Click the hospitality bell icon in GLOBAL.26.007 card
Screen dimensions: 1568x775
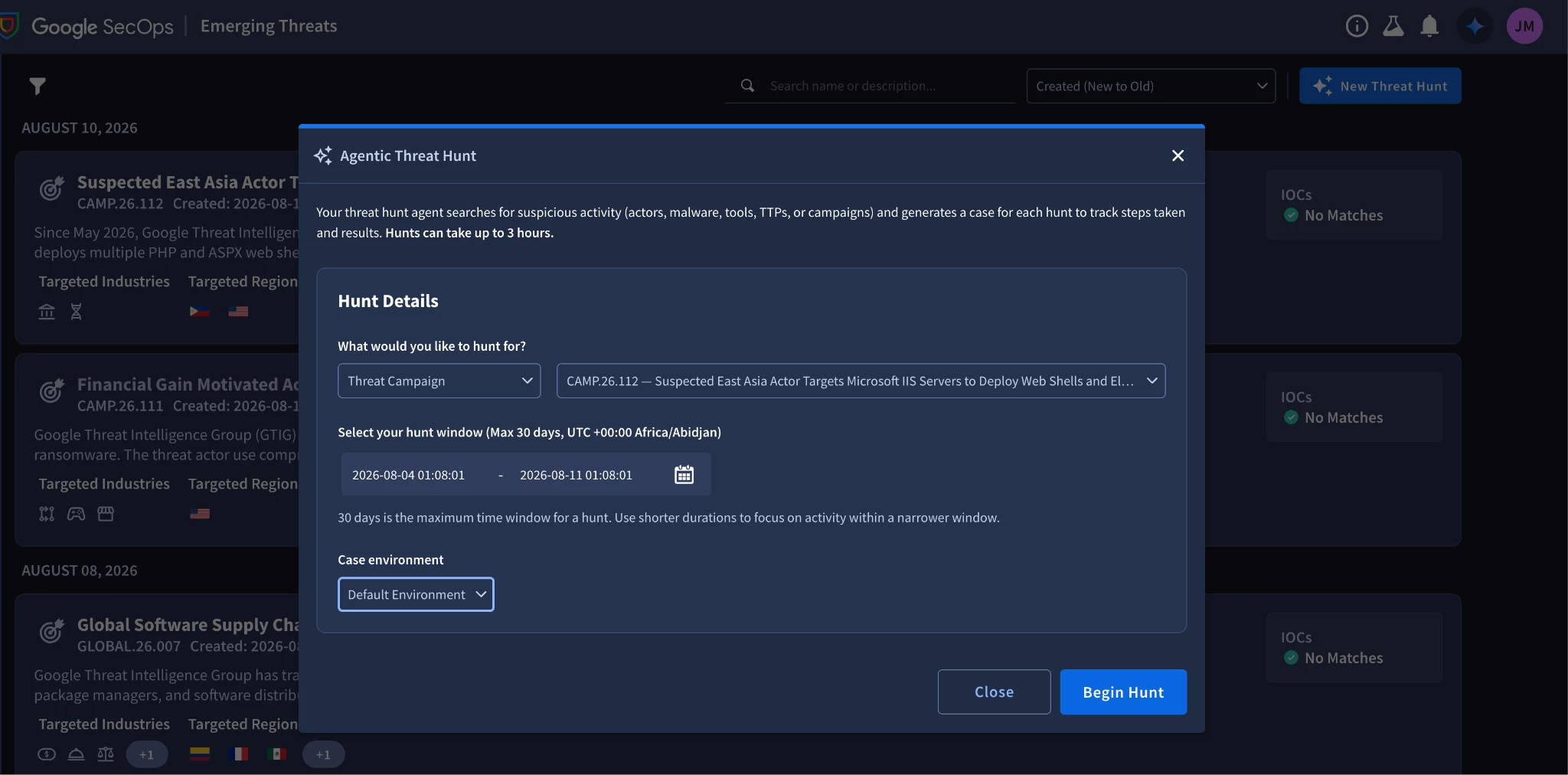tap(76, 754)
